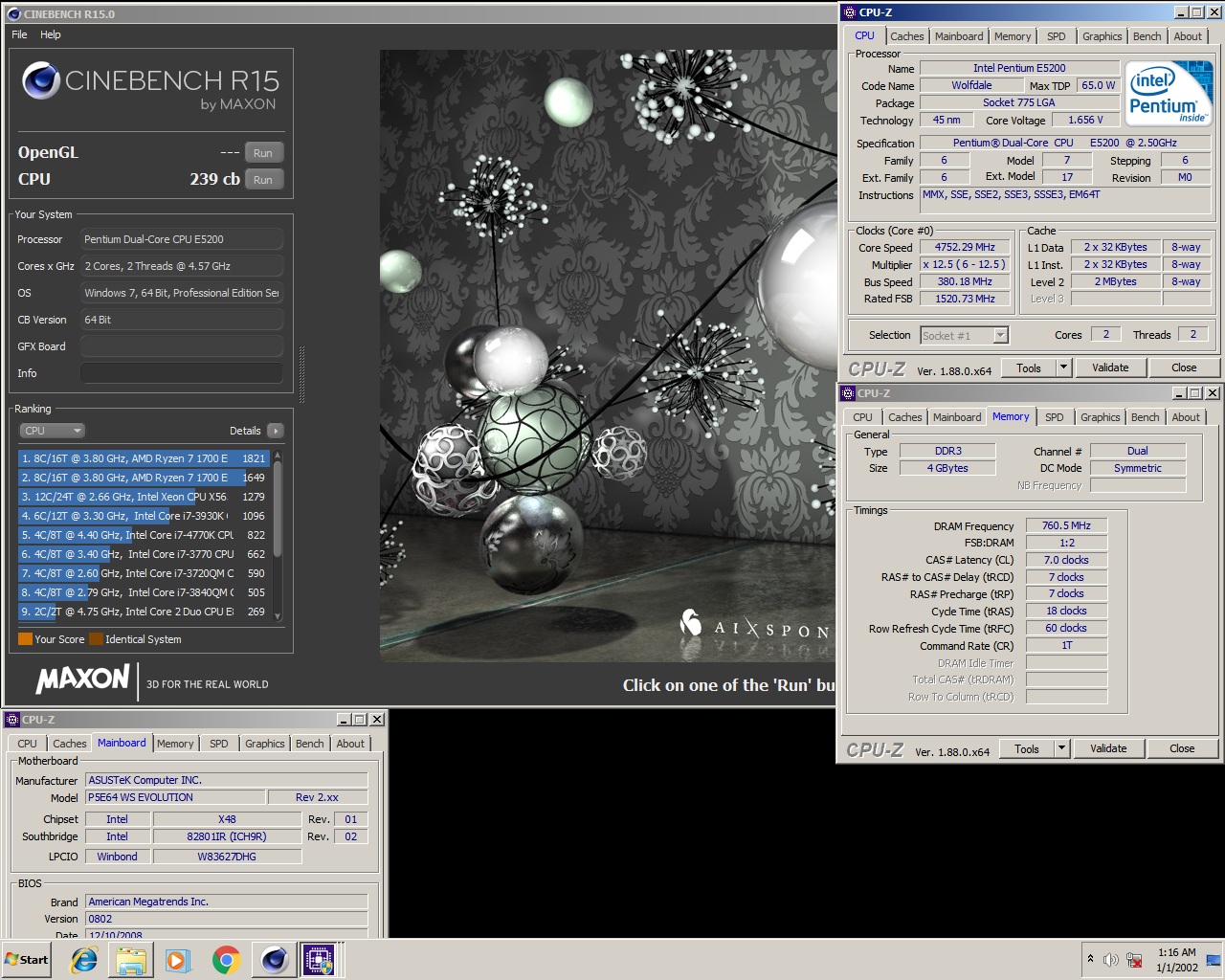The height and width of the screenshot is (980, 1225).
Task: Click Show desktop icon at taskbar end
Action: pos(1214,959)
